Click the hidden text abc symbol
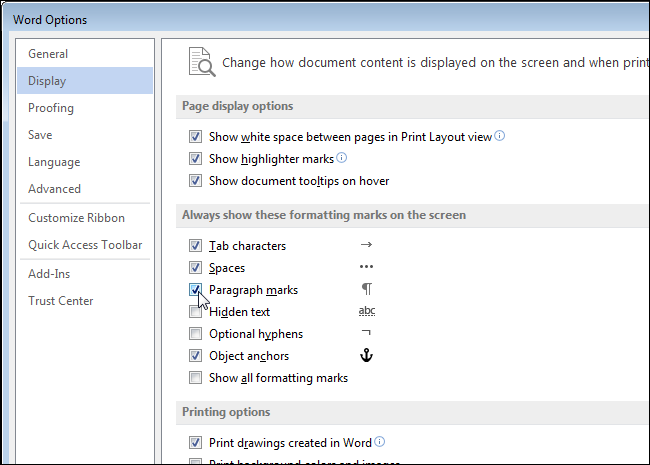This screenshot has width=650, height=465. tap(366, 312)
